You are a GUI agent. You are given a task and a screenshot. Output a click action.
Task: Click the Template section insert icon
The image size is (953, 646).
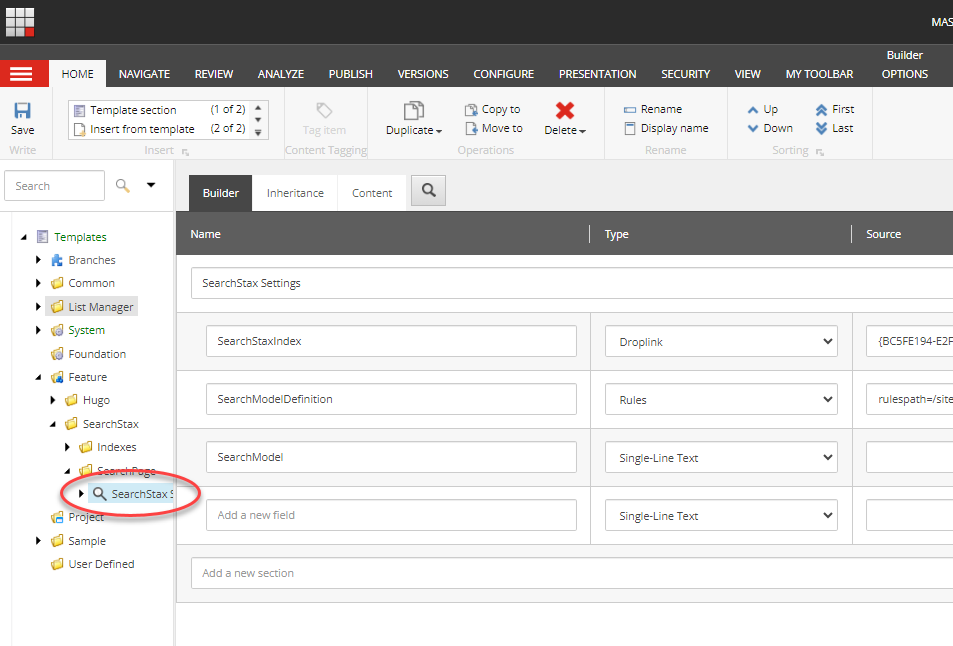[x=79, y=111]
